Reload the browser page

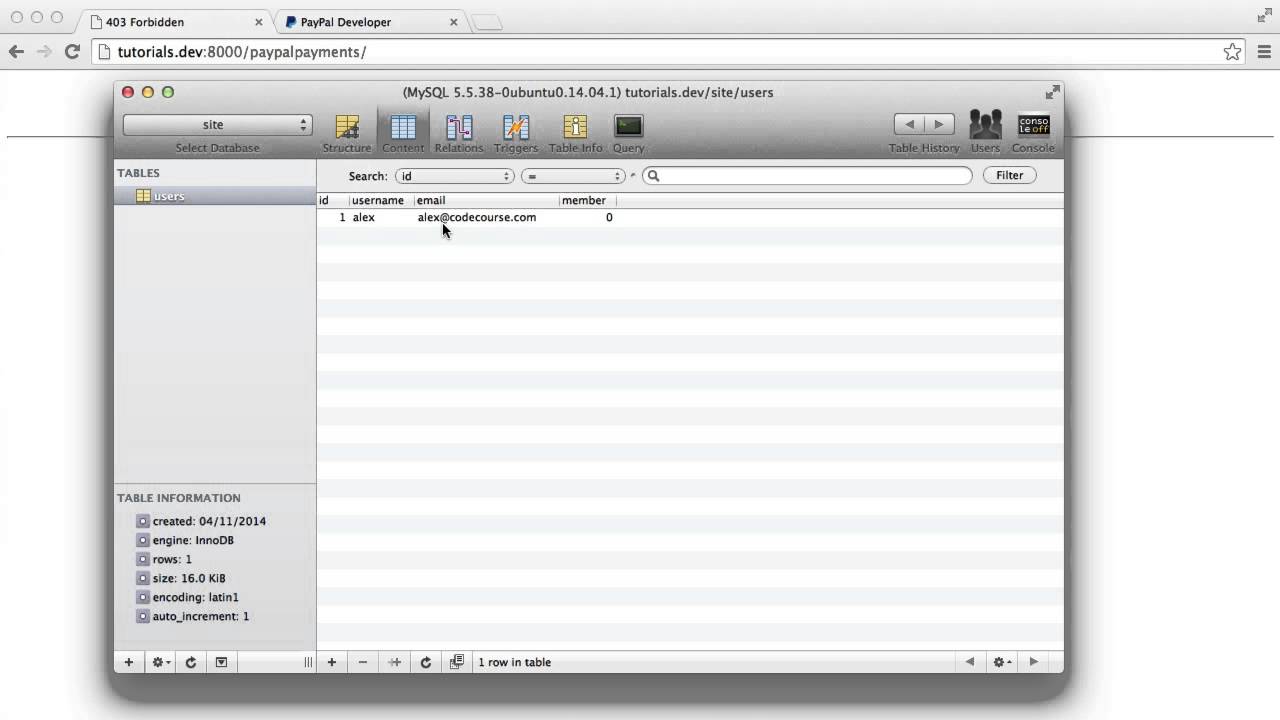point(72,52)
